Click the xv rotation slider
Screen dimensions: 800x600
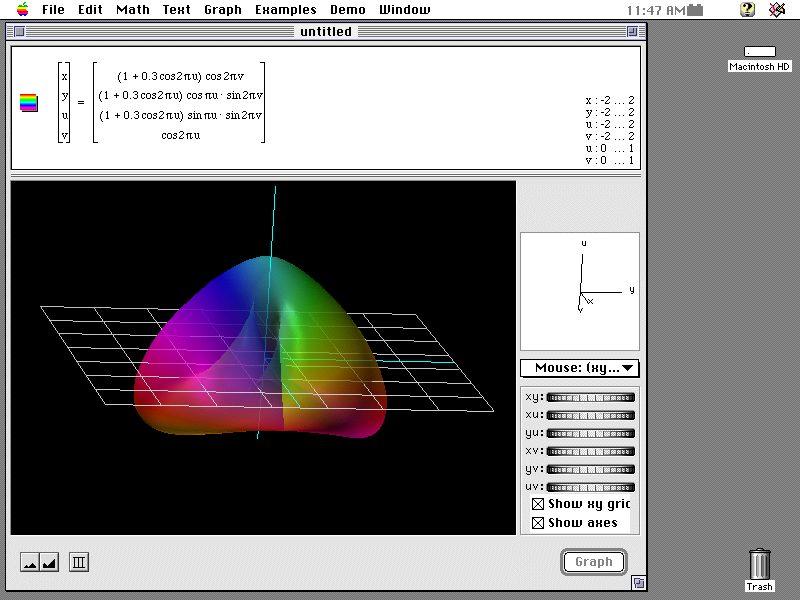point(590,451)
